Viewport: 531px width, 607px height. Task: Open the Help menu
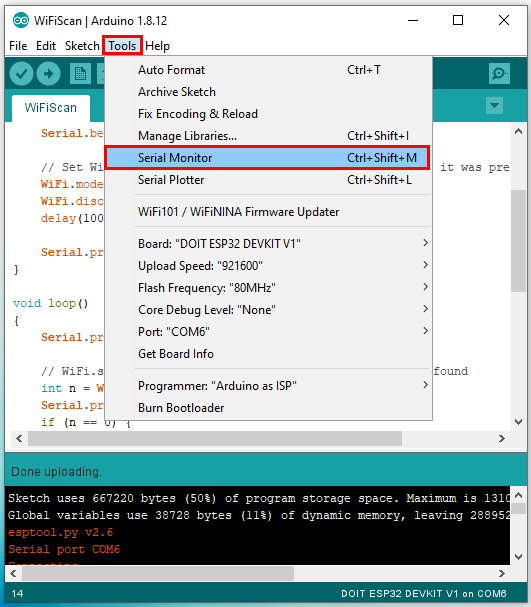point(158,46)
